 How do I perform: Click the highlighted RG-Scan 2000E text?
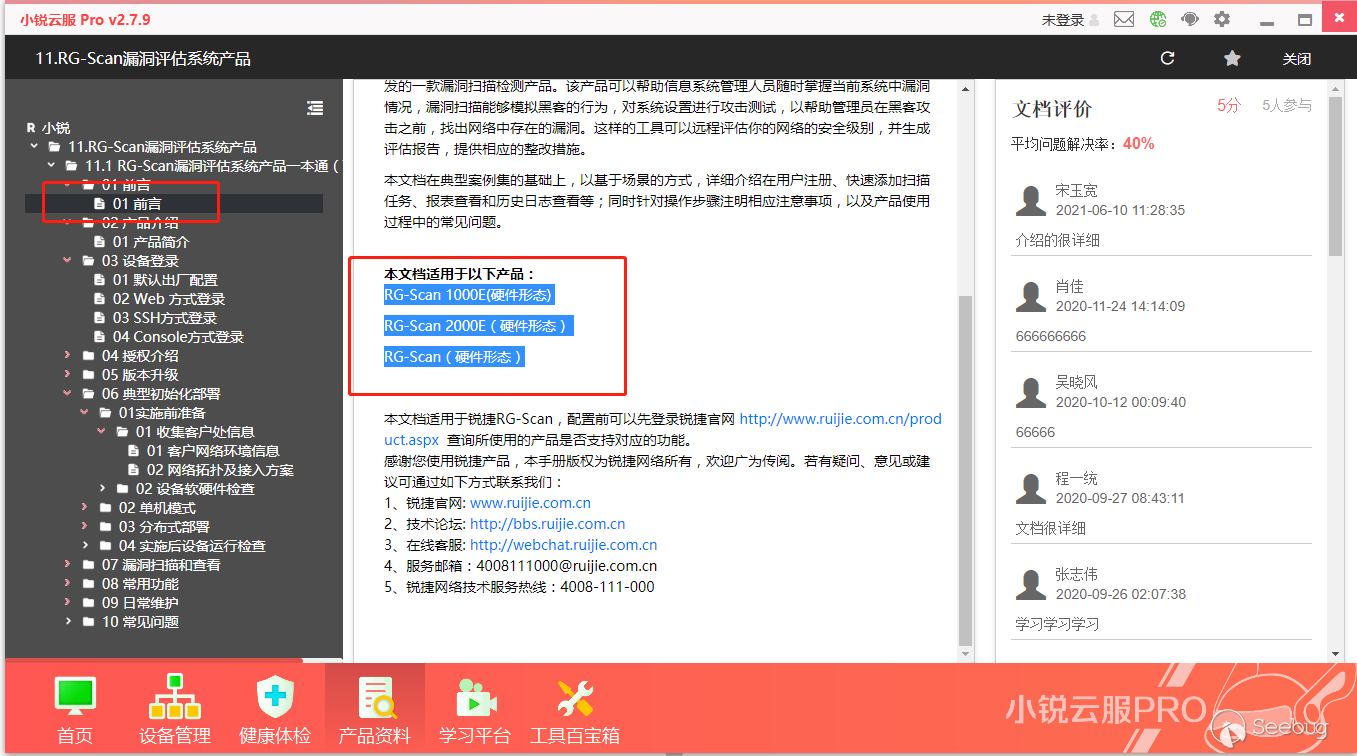pyautogui.click(x=479, y=326)
